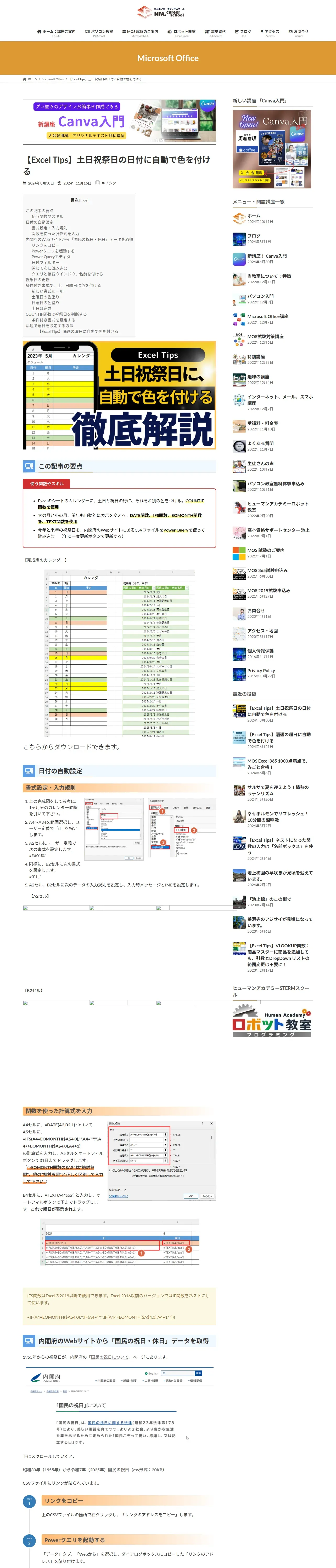Image resolution: width=336 pixels, height=1568 pixels.
Task: Click the こちらからダウンロードできます download text
Action: click(x=71, y=747)
